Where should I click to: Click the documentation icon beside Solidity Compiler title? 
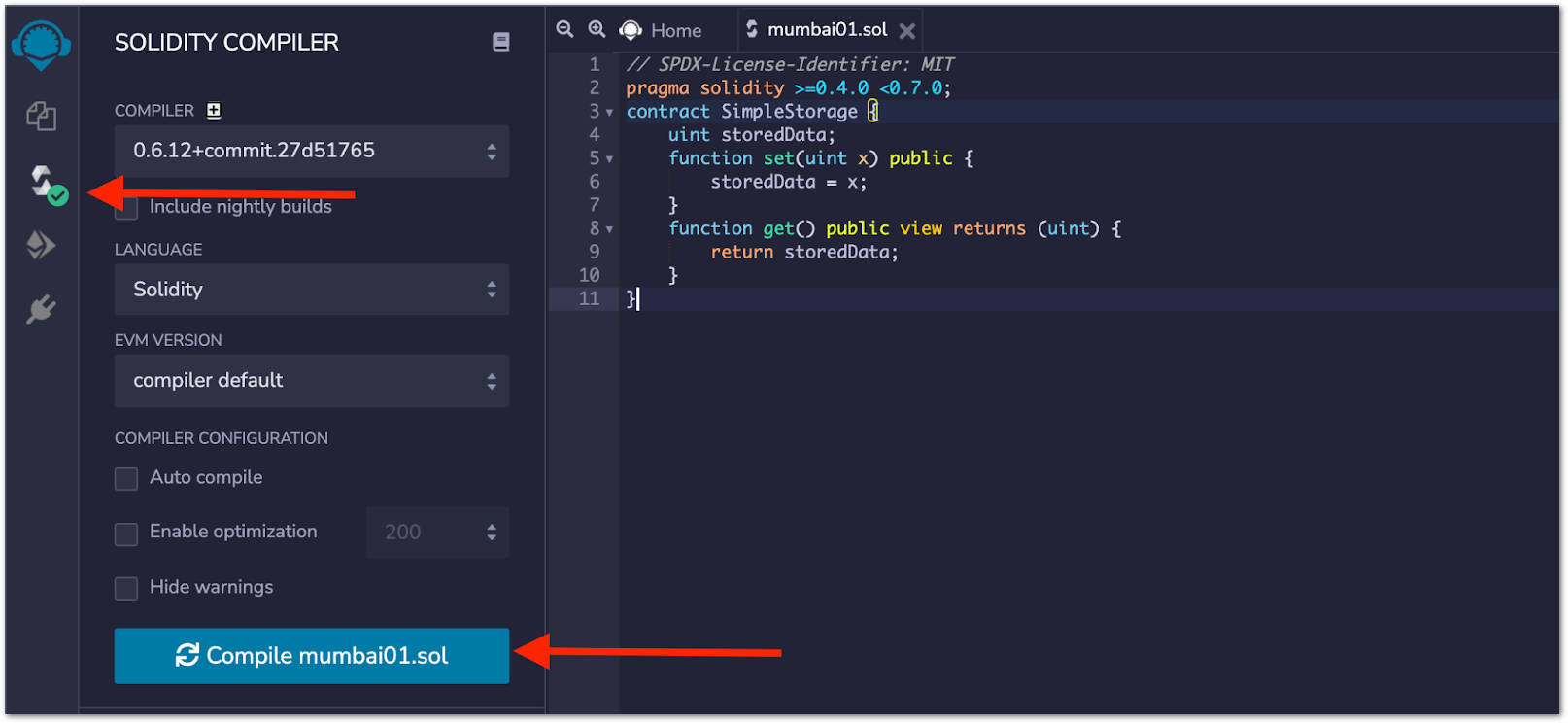coord(500,42)
